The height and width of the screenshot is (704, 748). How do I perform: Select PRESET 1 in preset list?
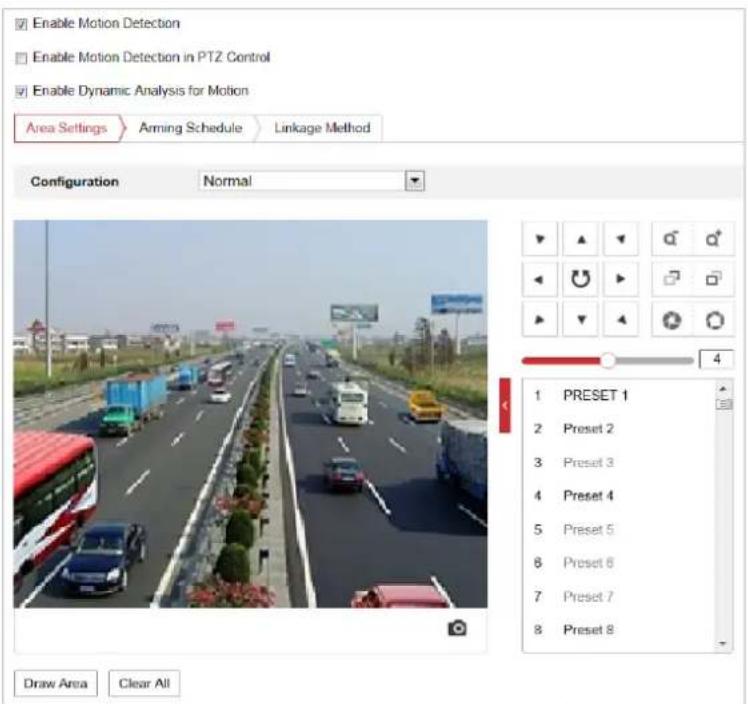pos(619,395)
